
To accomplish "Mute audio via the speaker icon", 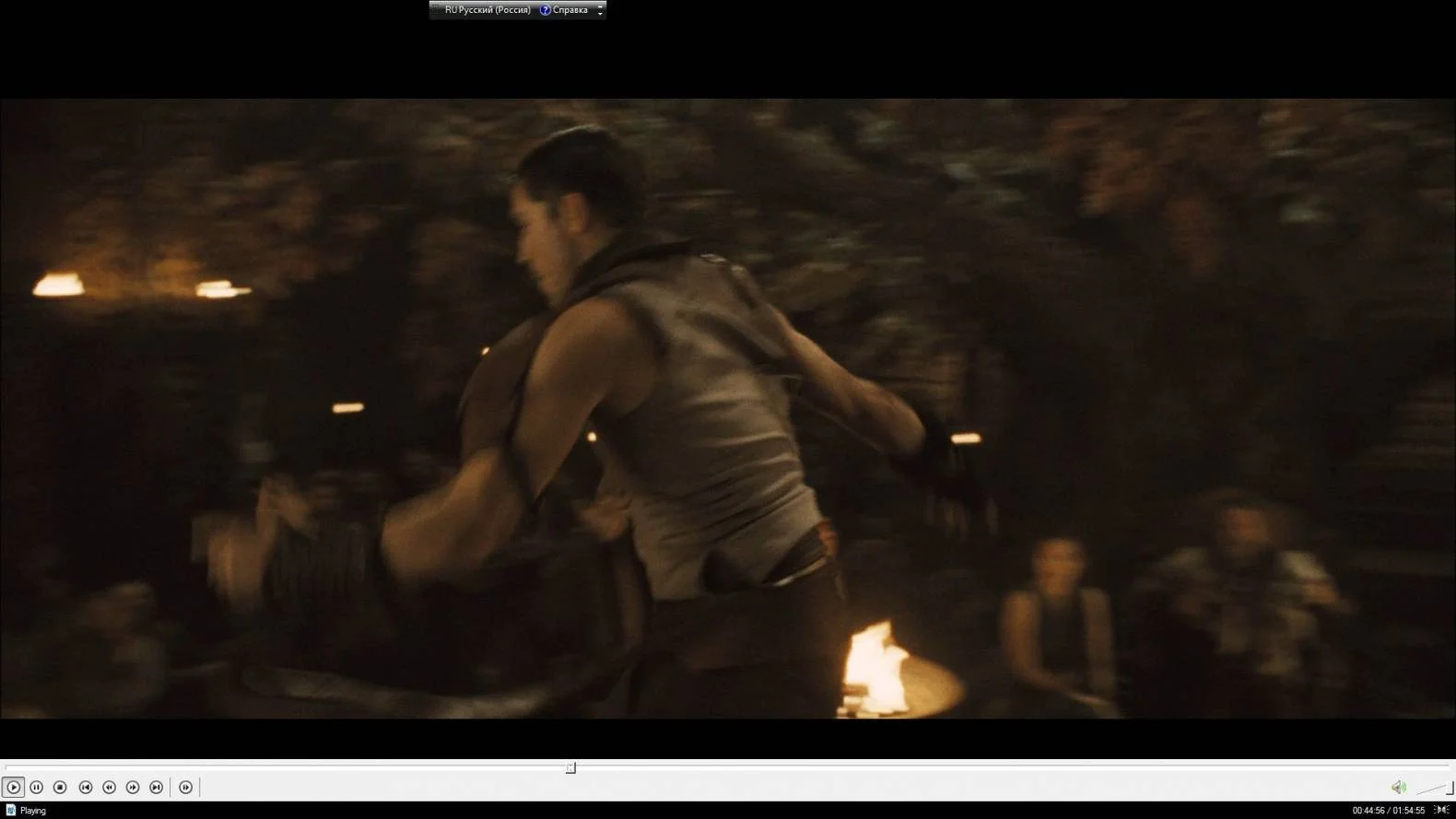I will (x=1399, y=787).
